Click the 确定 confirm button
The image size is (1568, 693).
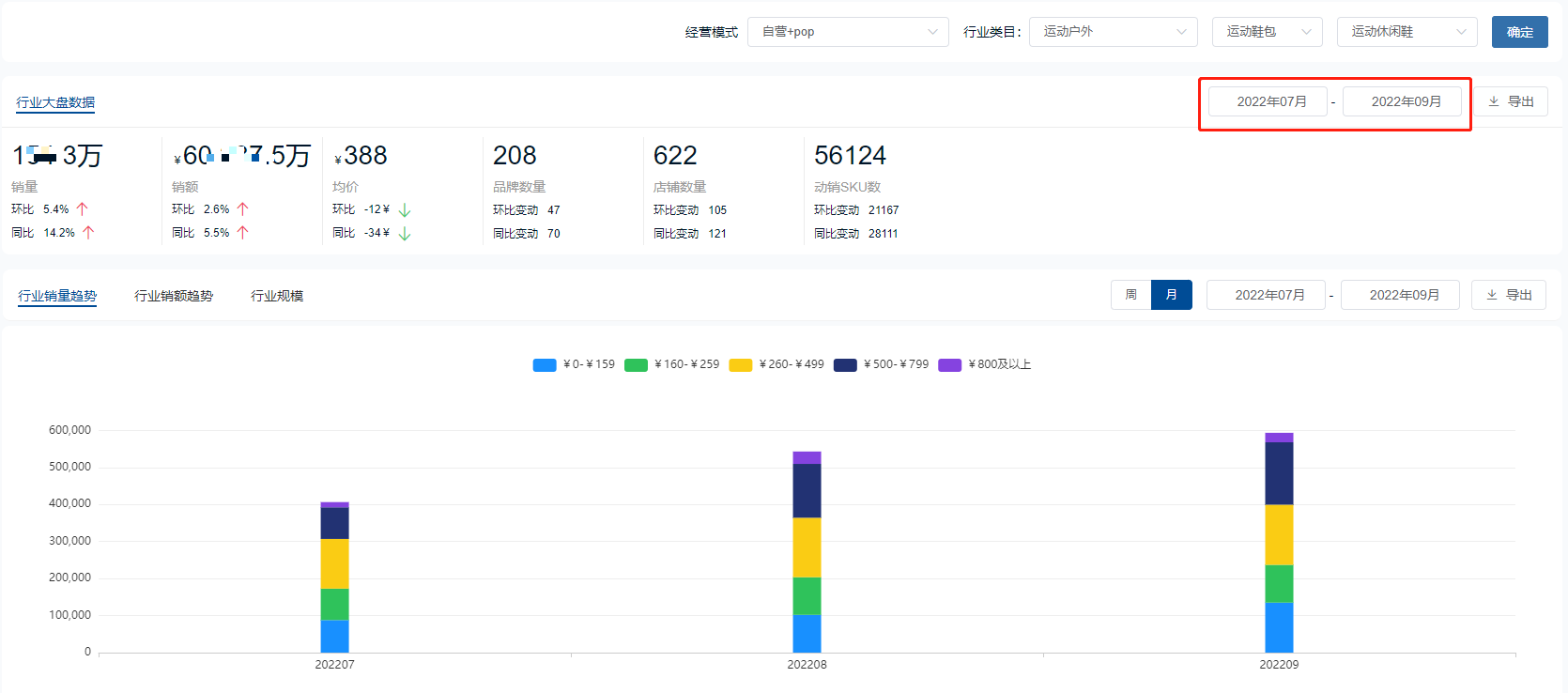click(1519, 32)
